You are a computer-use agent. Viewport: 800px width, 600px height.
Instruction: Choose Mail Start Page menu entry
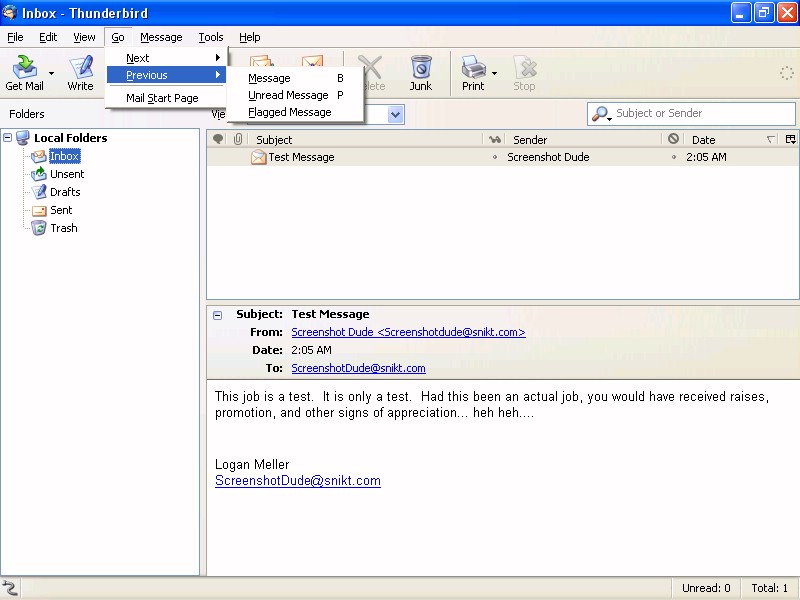[166, 98]
